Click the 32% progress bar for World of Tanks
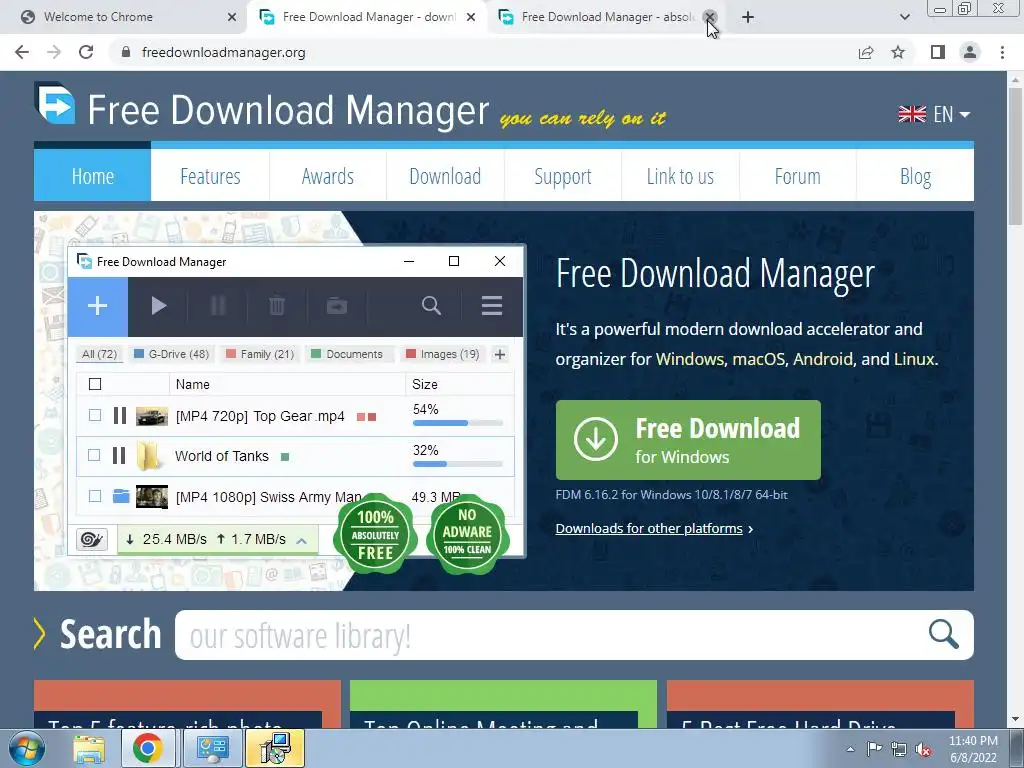This screenshot has height=768, width=1024. (x=458, y=464)
